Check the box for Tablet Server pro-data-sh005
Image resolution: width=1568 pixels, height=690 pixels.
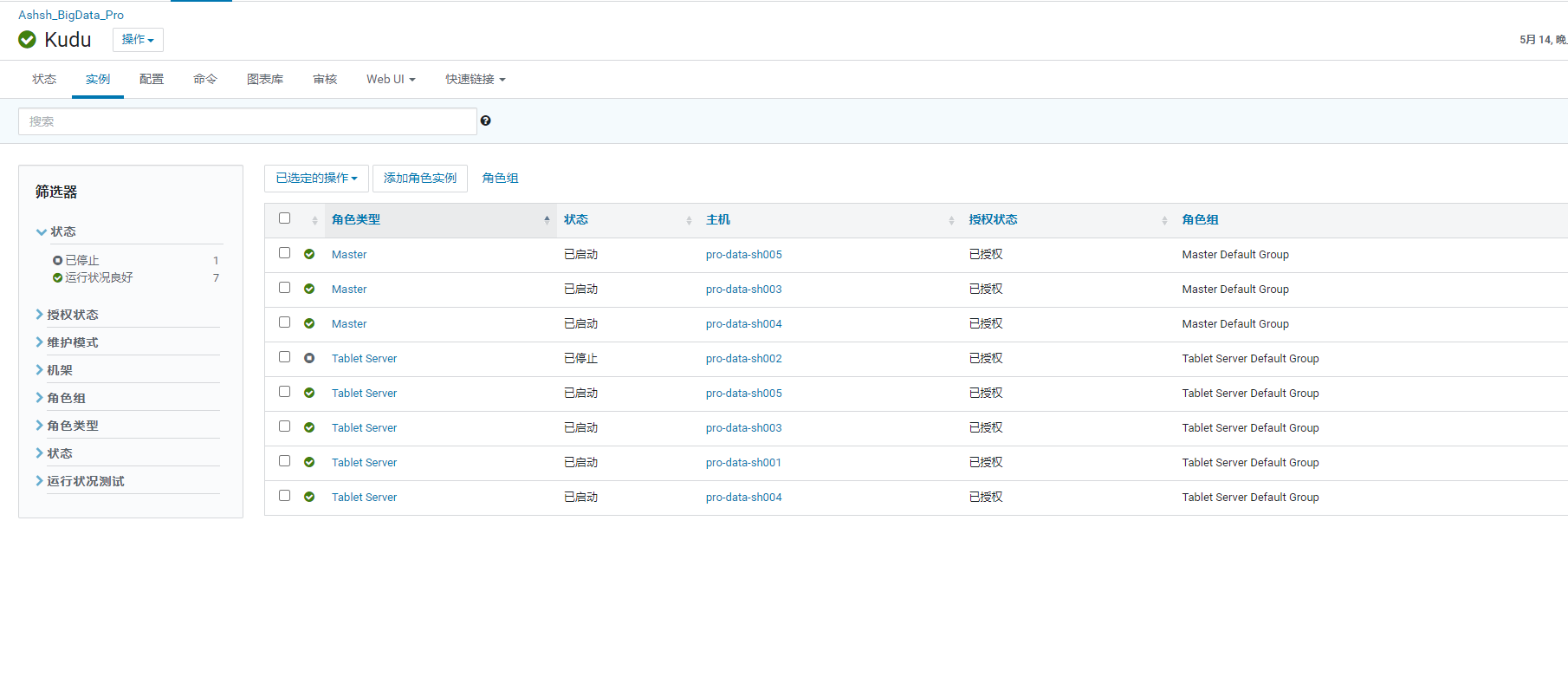[x=284, y=392]
